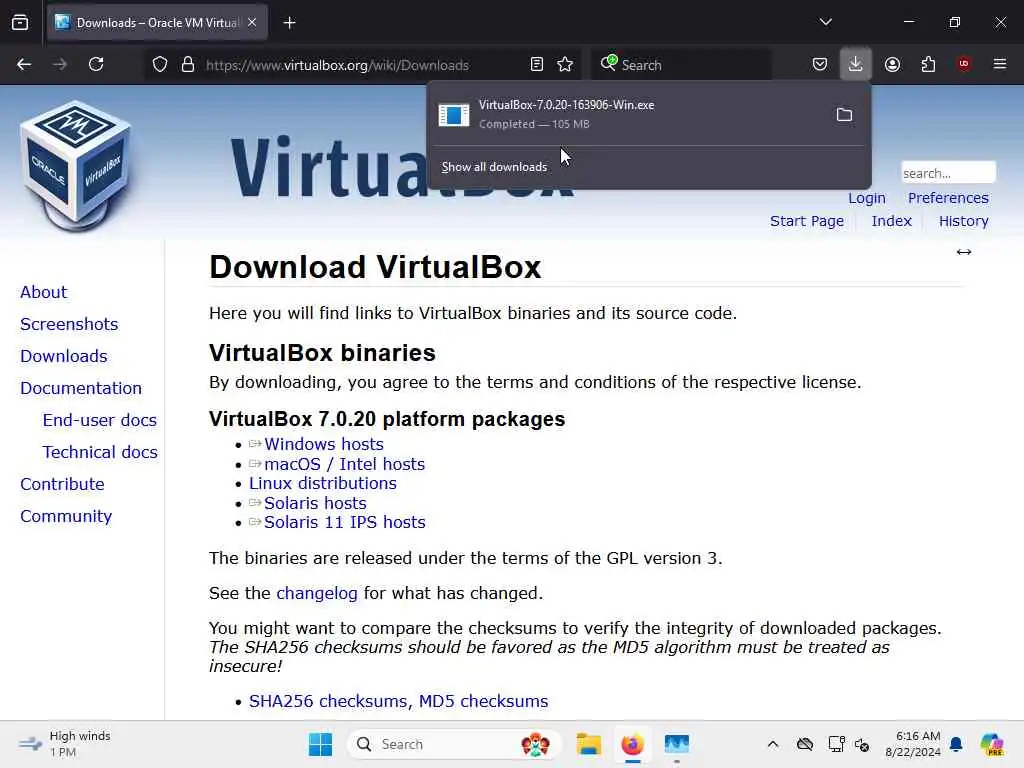Screen dimensions: 1024x768
Task: Go to the Start Page link
Action: point(807,221)
